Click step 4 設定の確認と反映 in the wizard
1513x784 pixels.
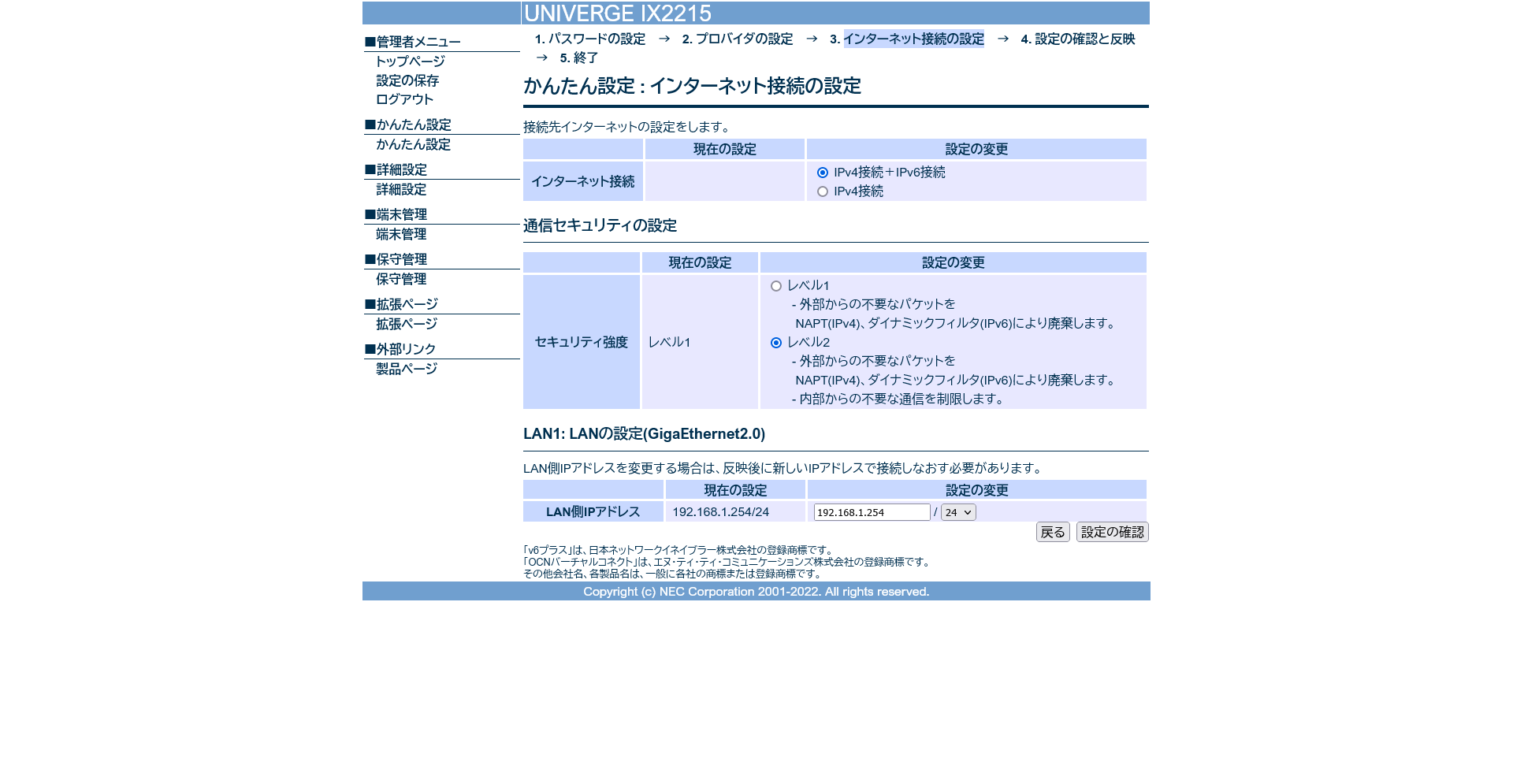(x=1077, y=39)
